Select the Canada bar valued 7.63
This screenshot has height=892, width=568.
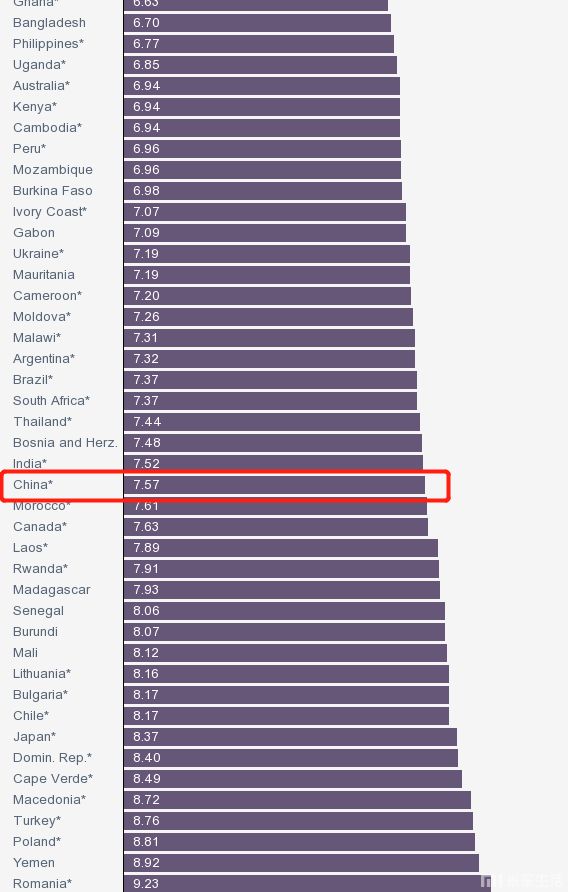click(276, 527)
